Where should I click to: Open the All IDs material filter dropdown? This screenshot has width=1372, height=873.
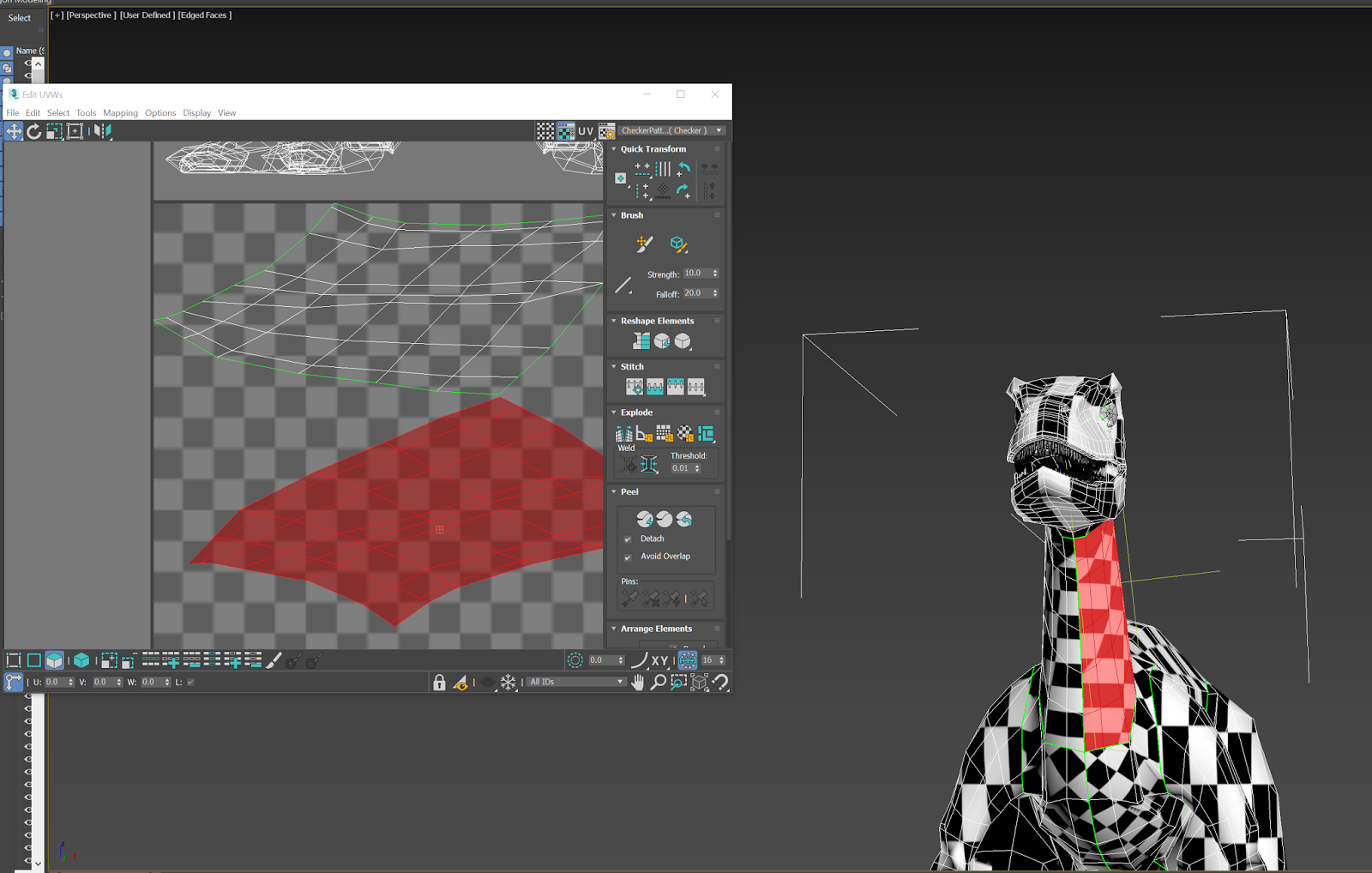pos(619,681)
